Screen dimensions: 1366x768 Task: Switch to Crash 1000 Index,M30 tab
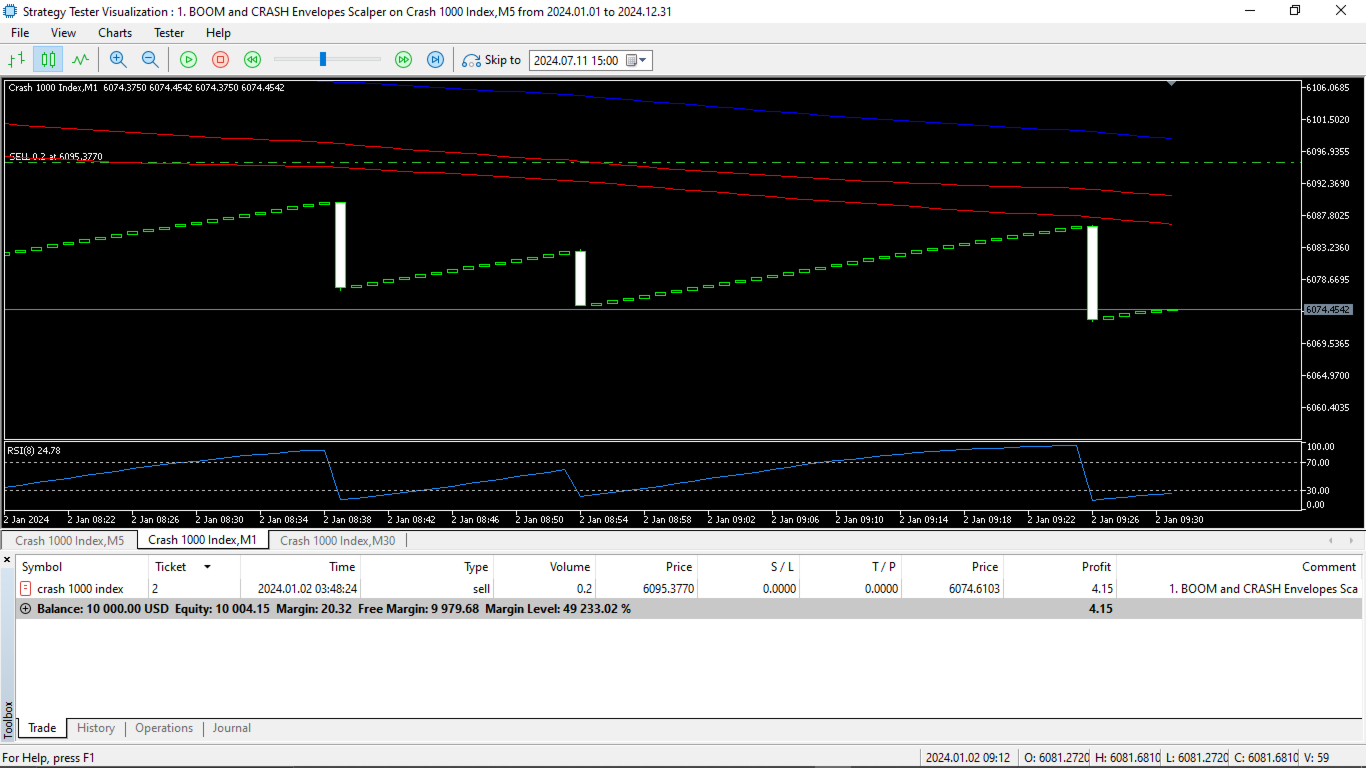(x=337, y=540)
